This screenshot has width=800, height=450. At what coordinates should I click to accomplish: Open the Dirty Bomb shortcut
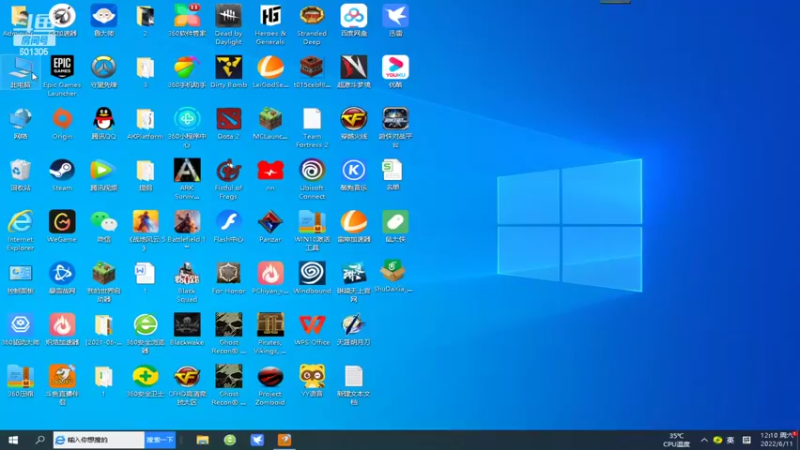tap(229, 67)
